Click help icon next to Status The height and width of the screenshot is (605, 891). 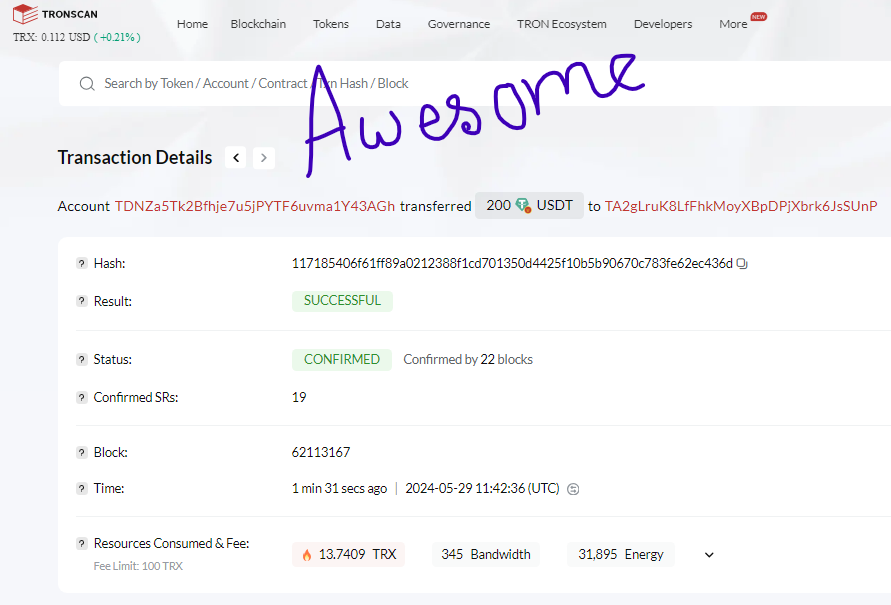click(x=82, y=360)
